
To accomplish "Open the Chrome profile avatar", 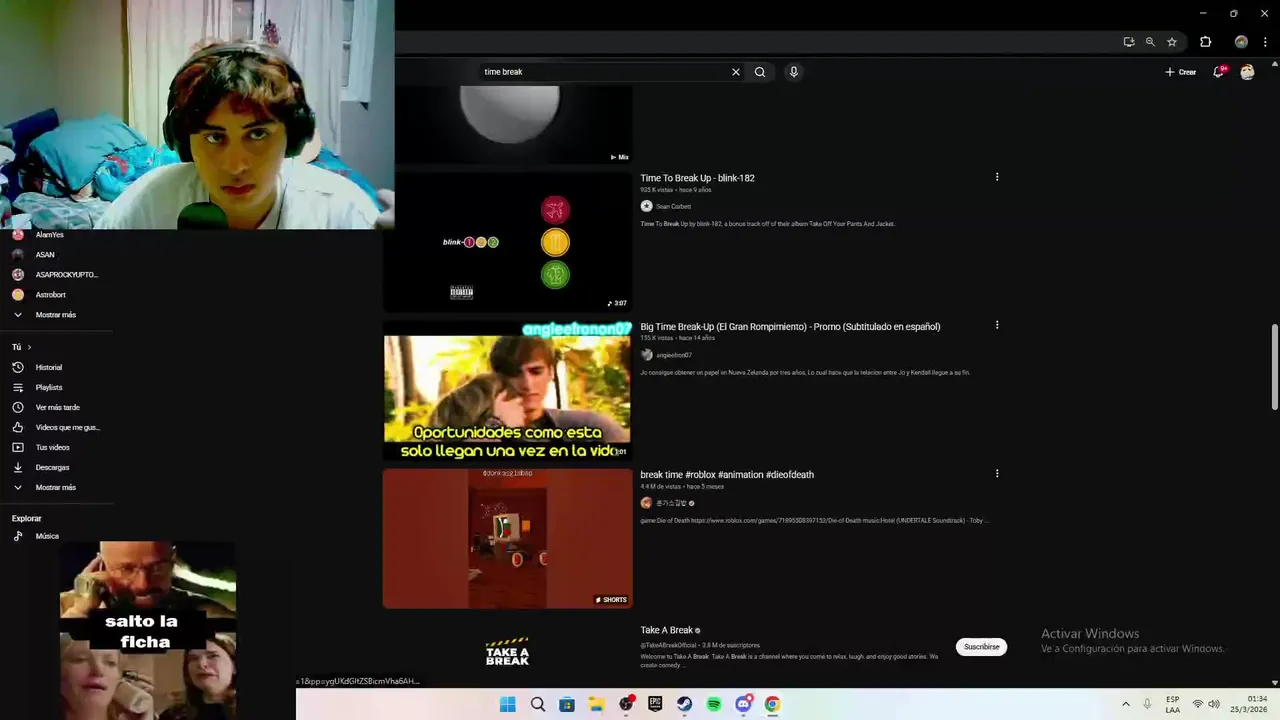I will coord(1241,42).
